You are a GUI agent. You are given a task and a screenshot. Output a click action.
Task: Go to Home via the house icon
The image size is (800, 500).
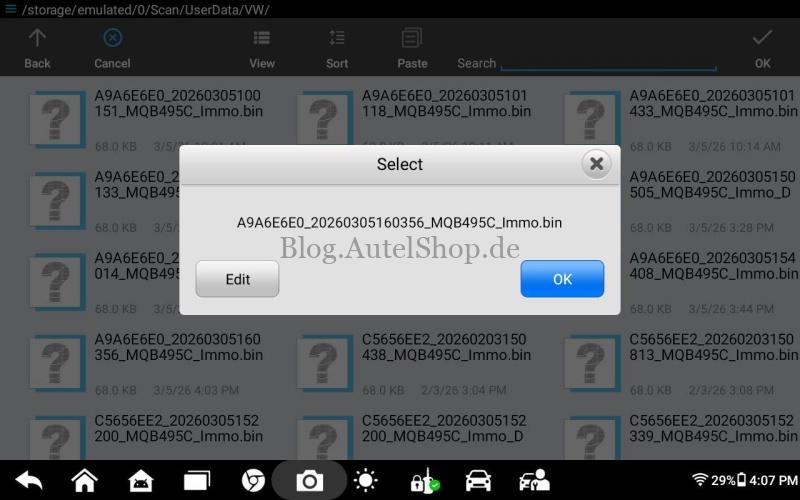coord(85,481)
